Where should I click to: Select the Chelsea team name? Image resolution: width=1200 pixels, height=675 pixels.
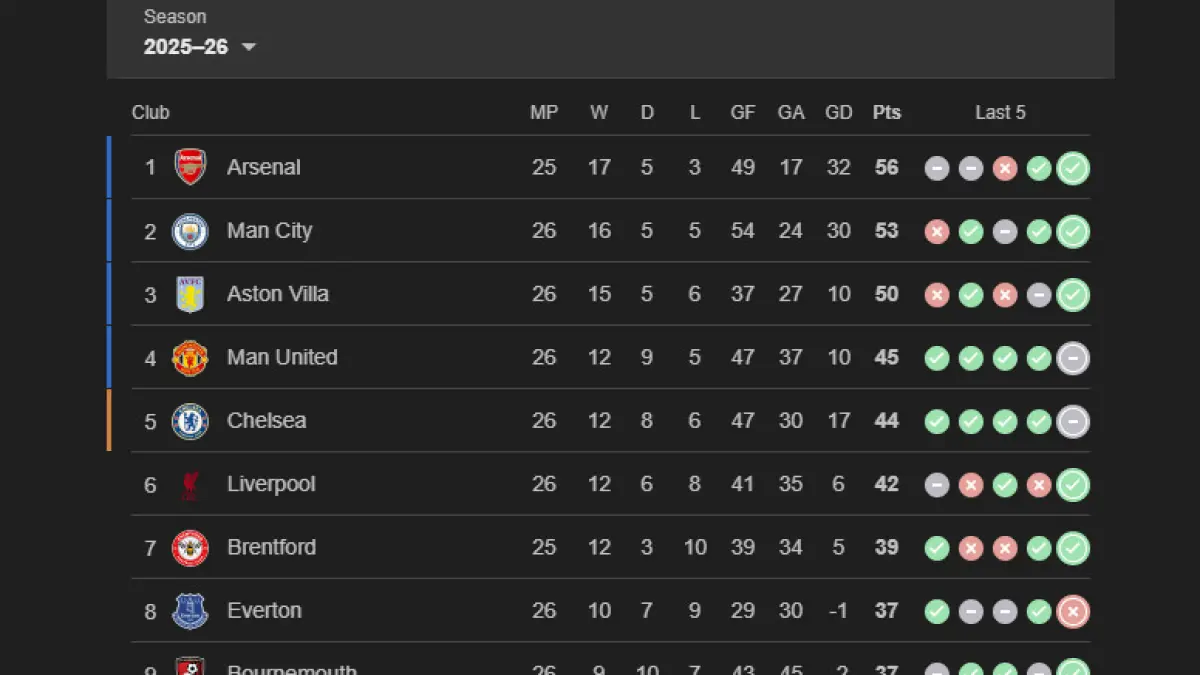pyautogui.click(x=267, y=421)
